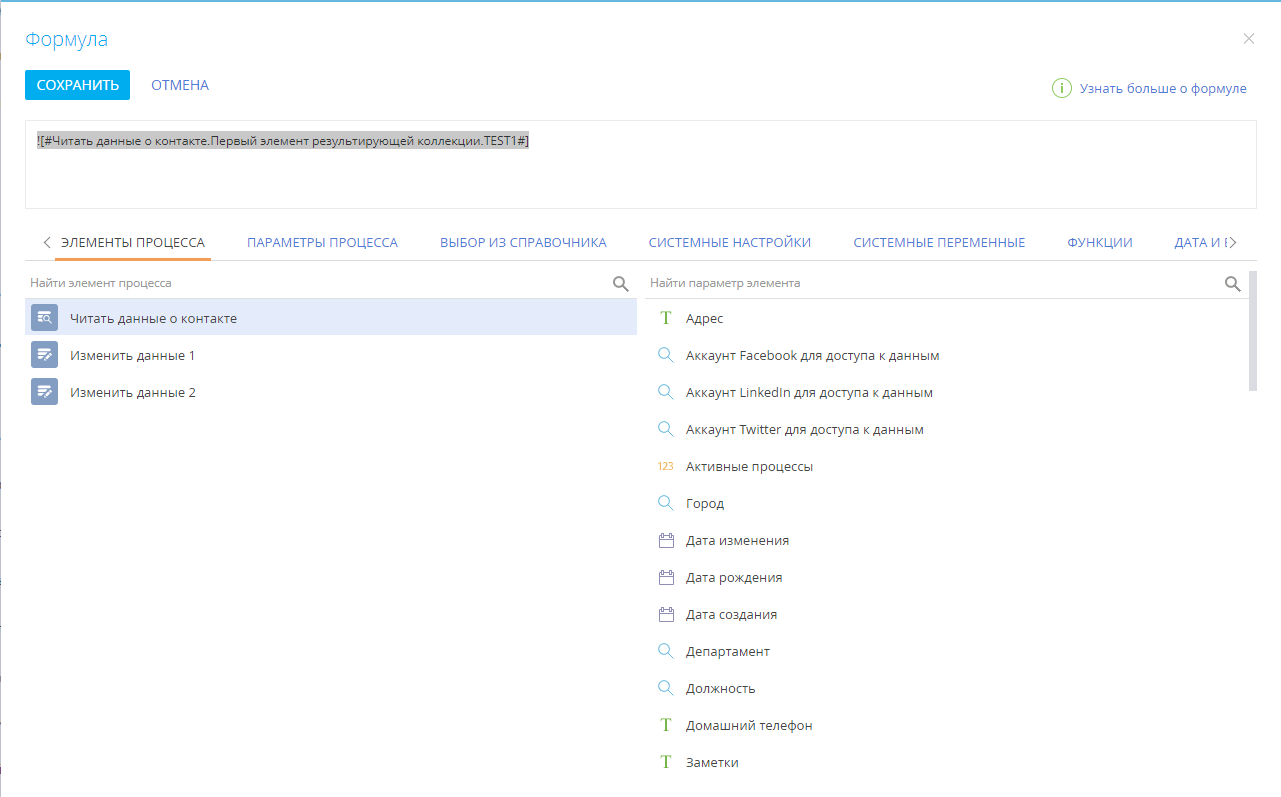Switch to the Функции tab

pyautogui.click(x=1099, y=242)
